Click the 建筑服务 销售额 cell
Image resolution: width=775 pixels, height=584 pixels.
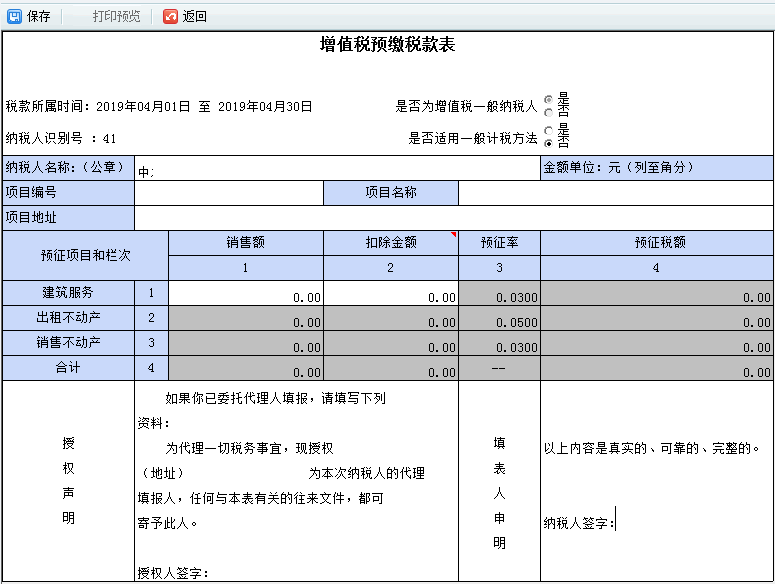tap(246, 293)
